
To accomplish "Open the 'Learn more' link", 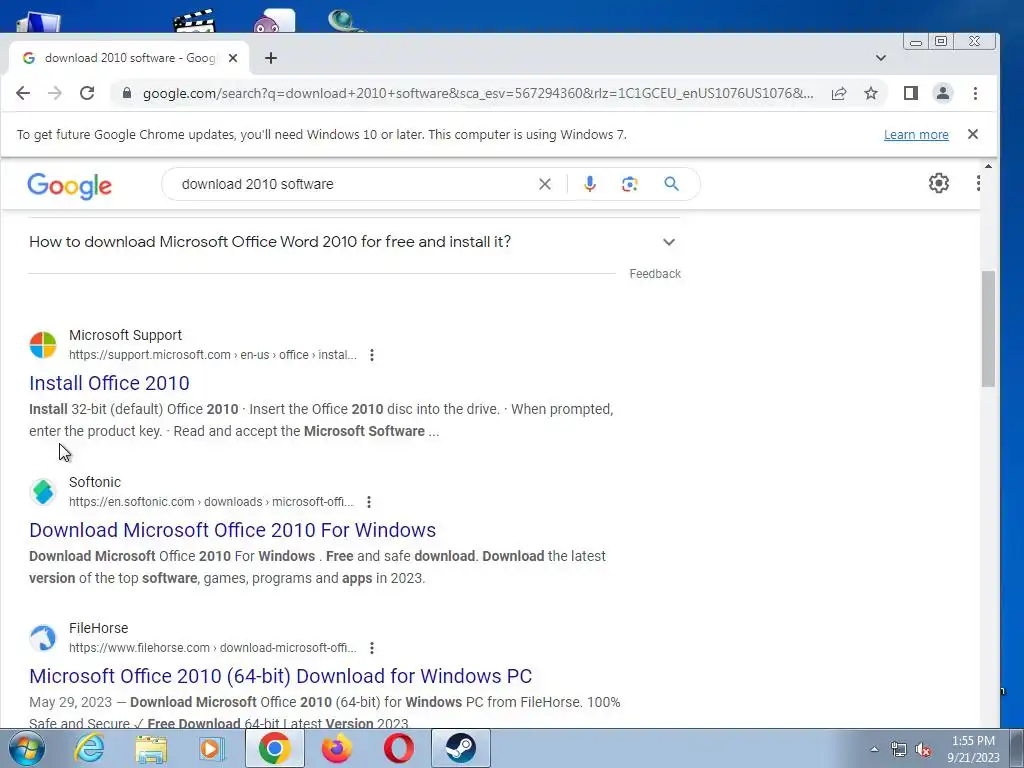I will (x=916, y=135).
